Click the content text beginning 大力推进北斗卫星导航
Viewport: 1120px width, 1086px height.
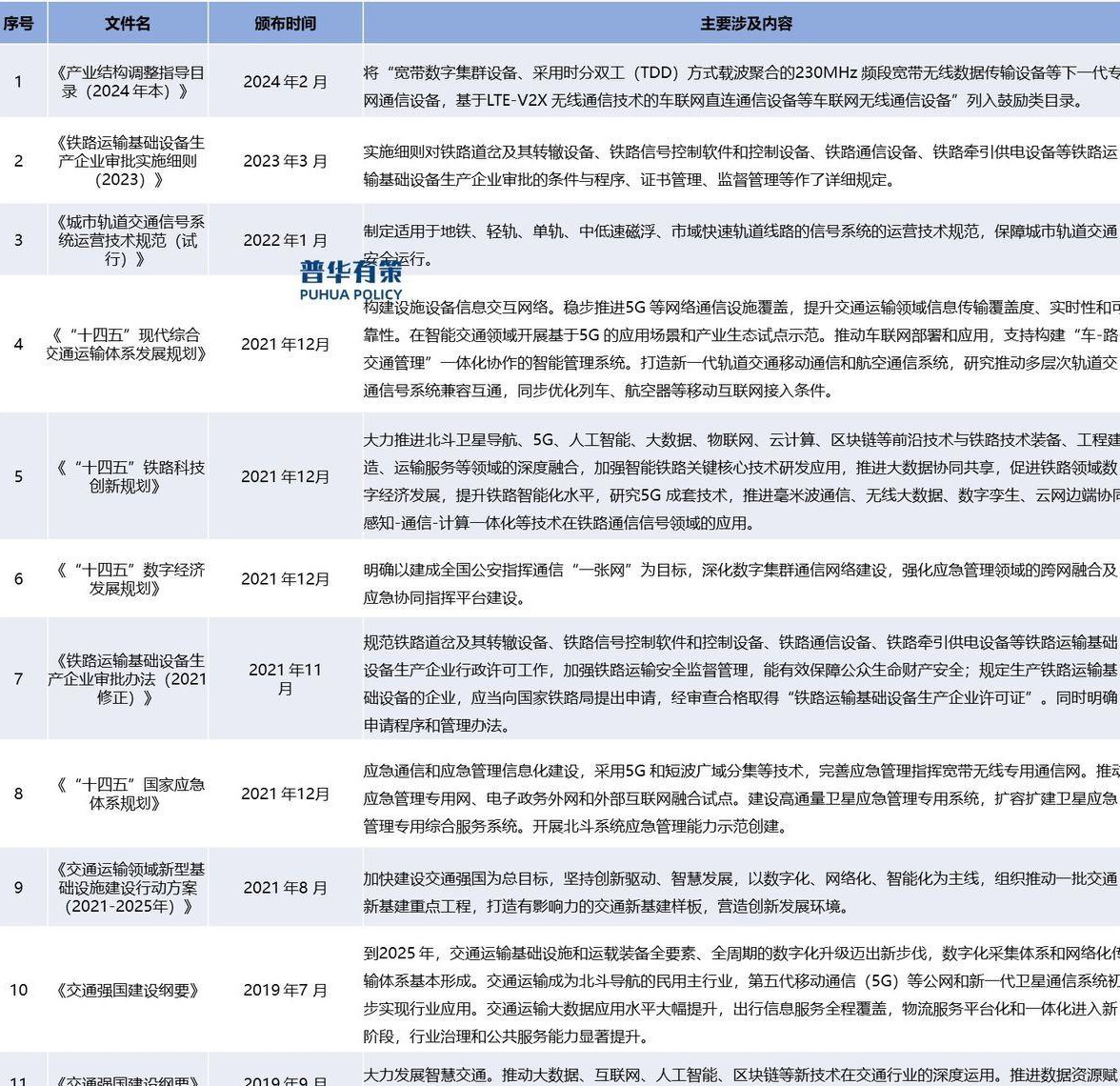pos(741,482)
